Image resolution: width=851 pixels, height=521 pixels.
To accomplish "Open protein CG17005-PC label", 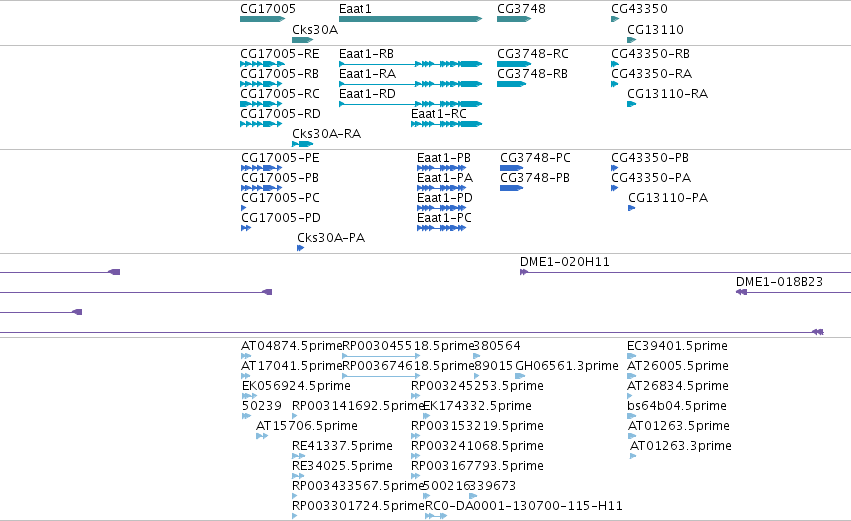I will 281,198.
